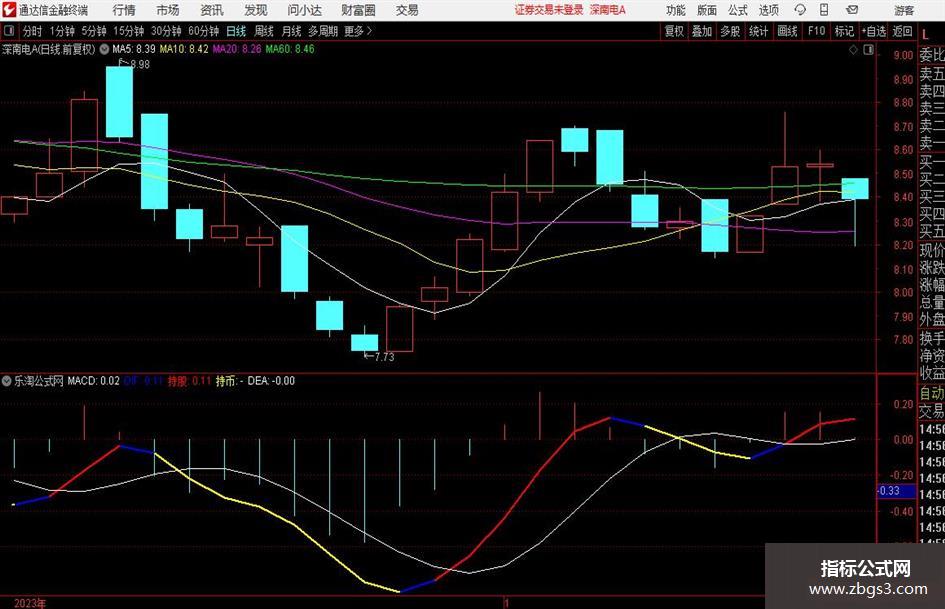Toggle the 乐淘公式网 indicator circle button
Screen dimensions: 945x609
[x=7, y=381]
